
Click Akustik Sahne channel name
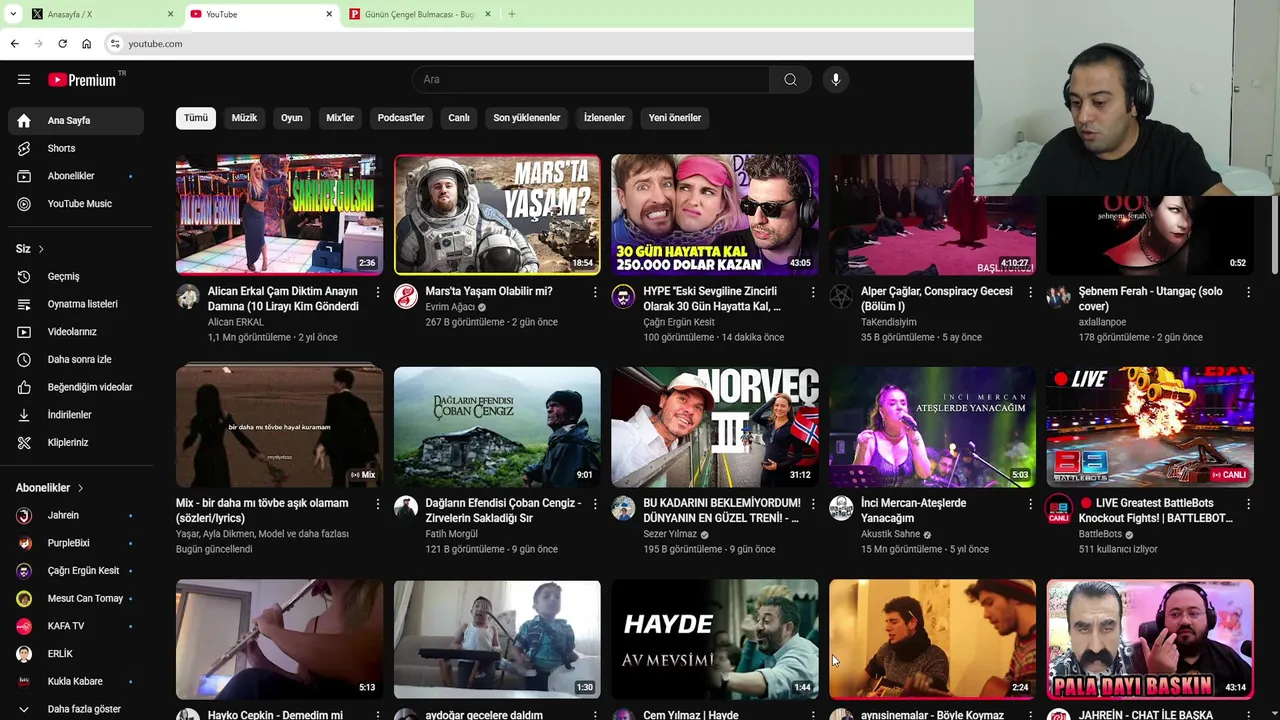(x=890, y=534)
